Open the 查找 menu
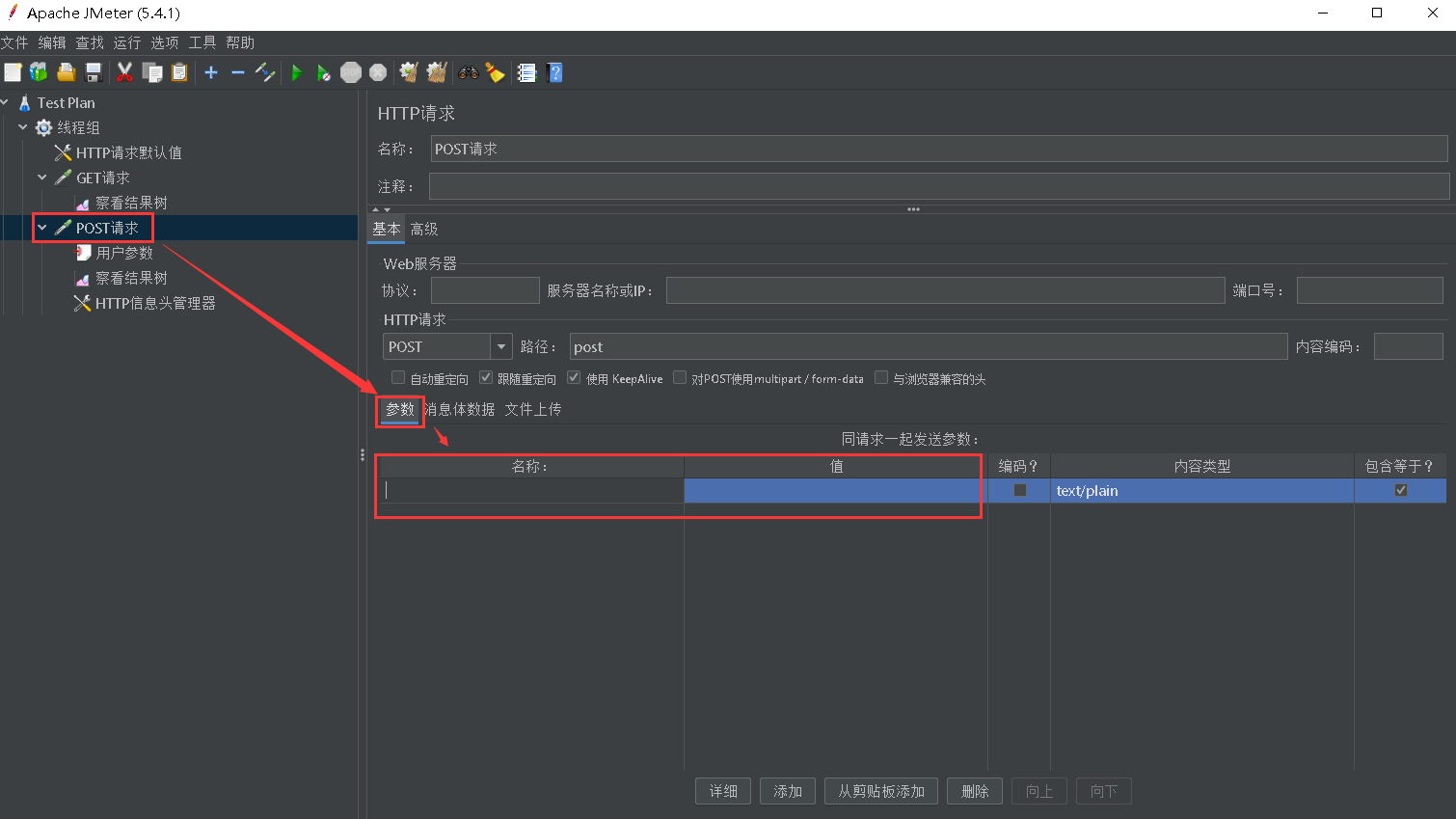Image resolution: width=1456 pixels, height=819 pixels. coord(90,42)
